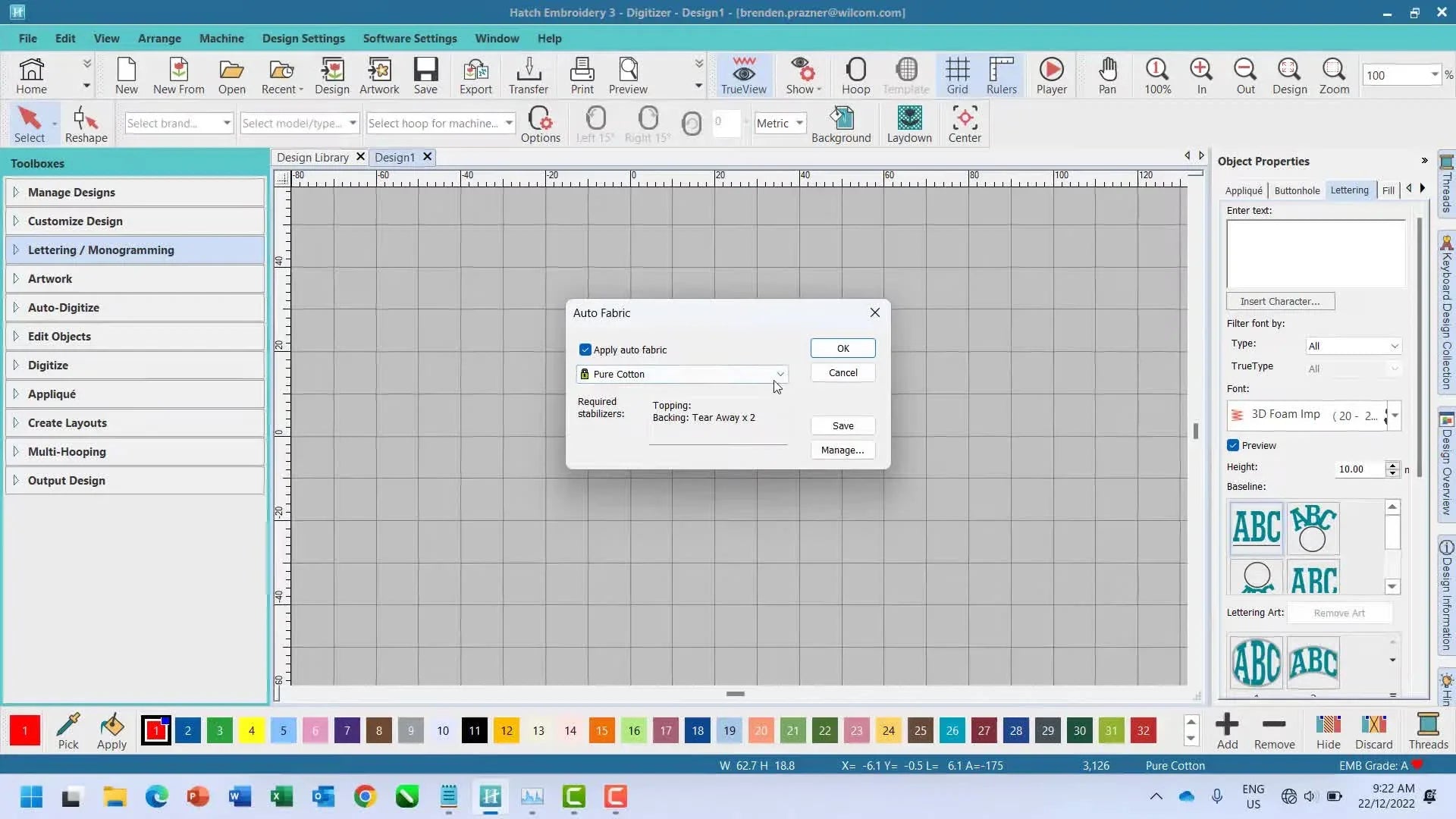The image size is (1456, 819).
Task: Switch to the Design Library tab
Action: pos(312,157)
